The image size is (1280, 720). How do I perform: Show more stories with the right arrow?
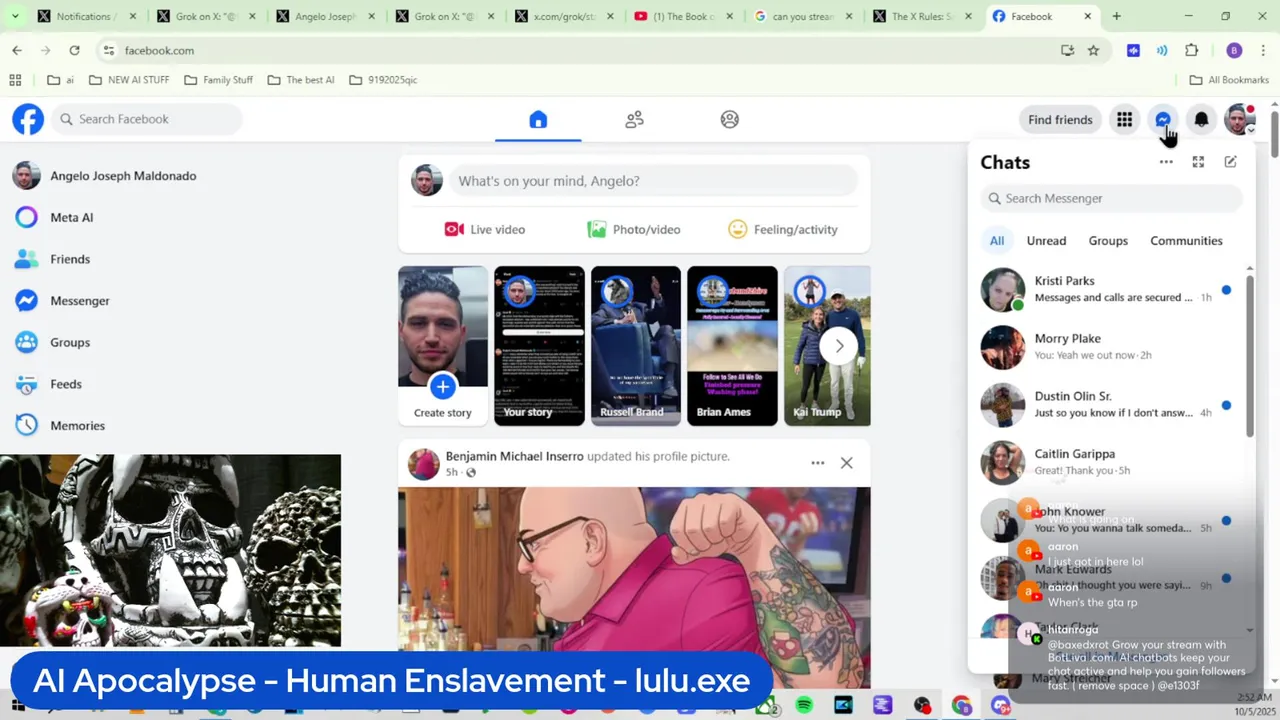coord(839,346)
